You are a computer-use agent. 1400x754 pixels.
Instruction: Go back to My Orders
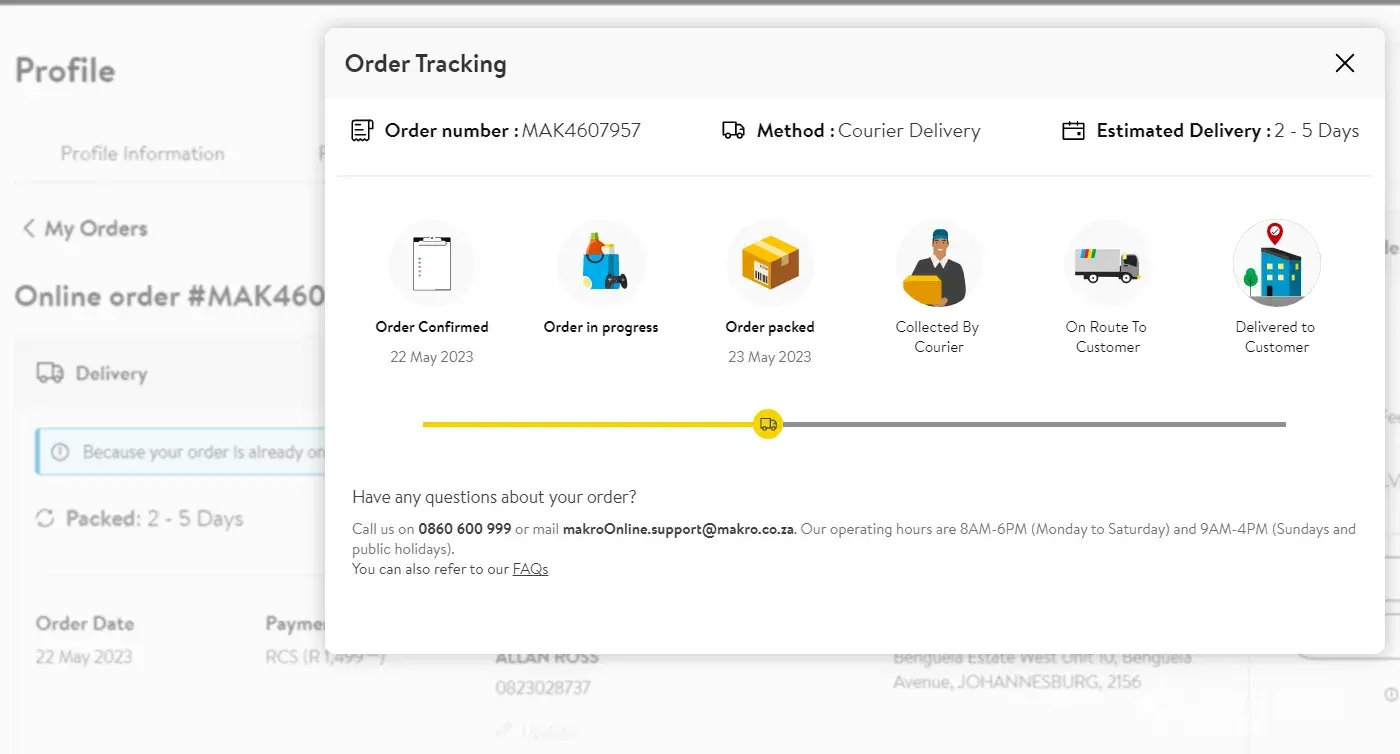(x=85, y=229)
